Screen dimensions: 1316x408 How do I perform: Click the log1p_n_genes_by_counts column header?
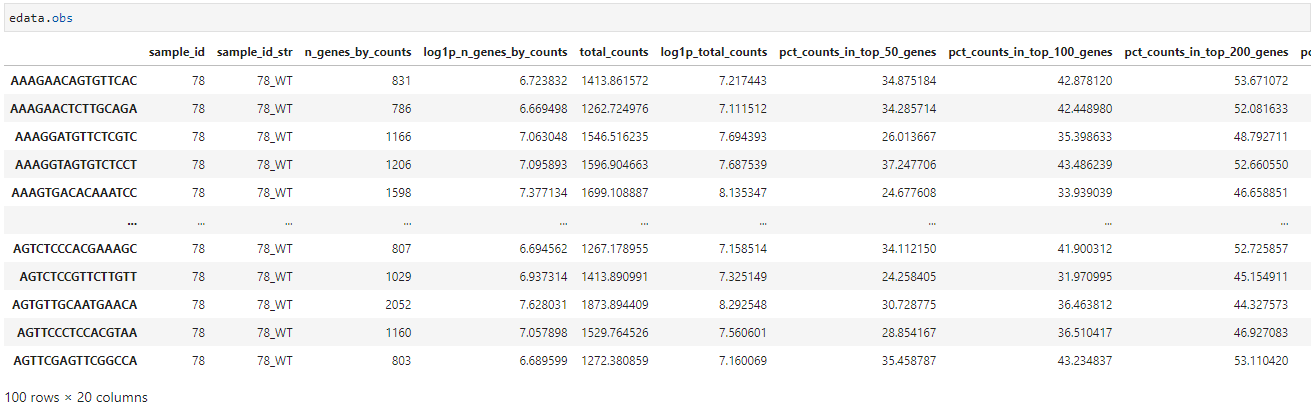click(x=496, y=52)
